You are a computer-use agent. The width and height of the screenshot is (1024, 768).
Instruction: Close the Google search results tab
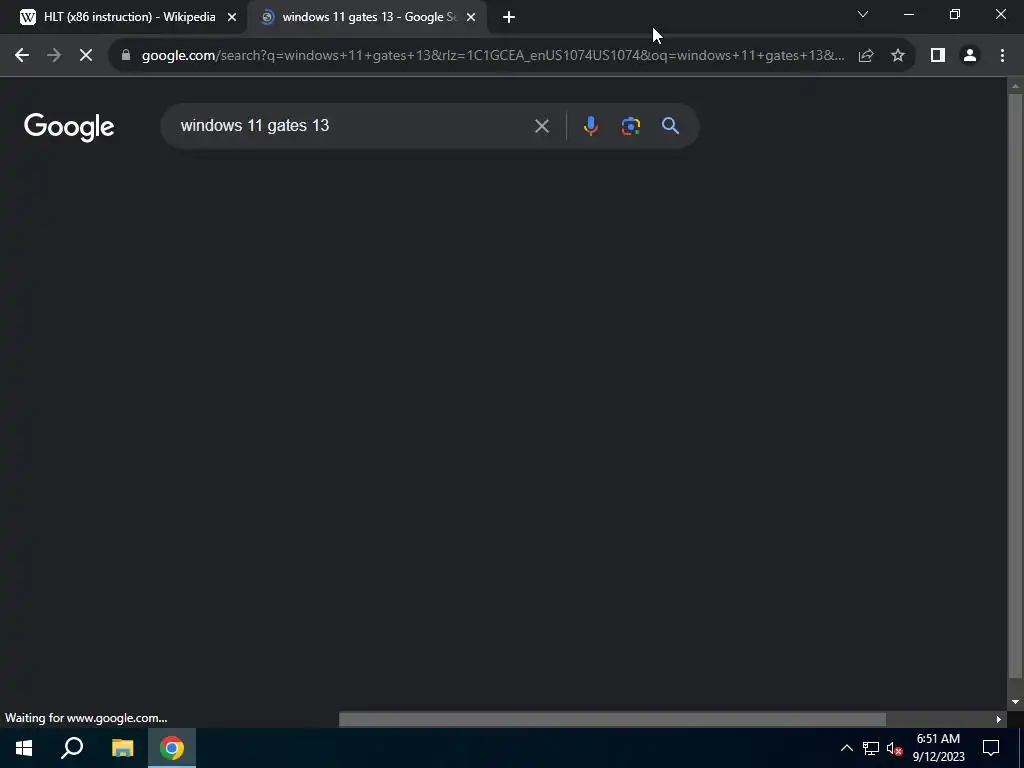tap(471, 17)
